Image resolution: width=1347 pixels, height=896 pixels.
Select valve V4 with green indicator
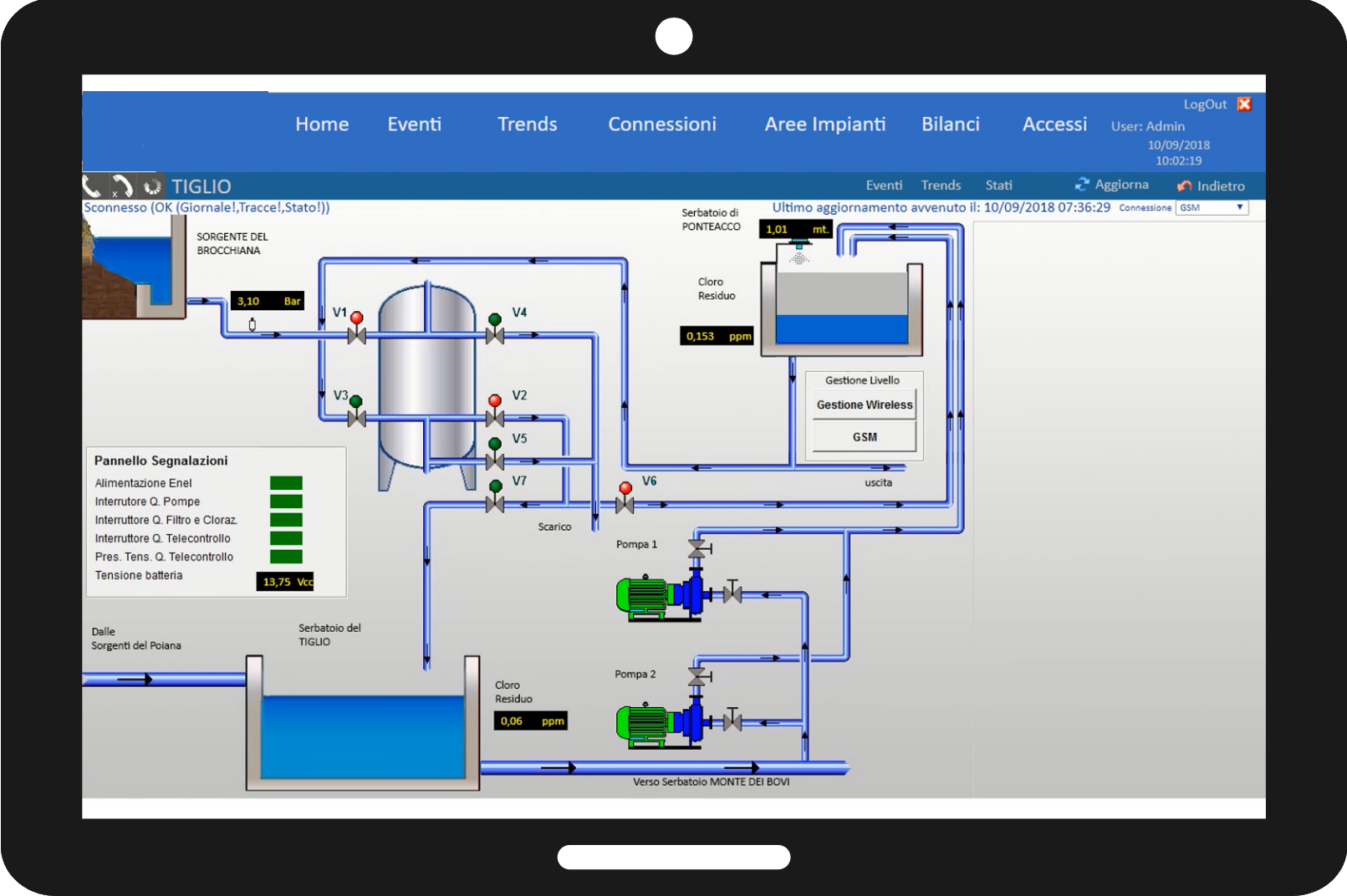(495, 328)
